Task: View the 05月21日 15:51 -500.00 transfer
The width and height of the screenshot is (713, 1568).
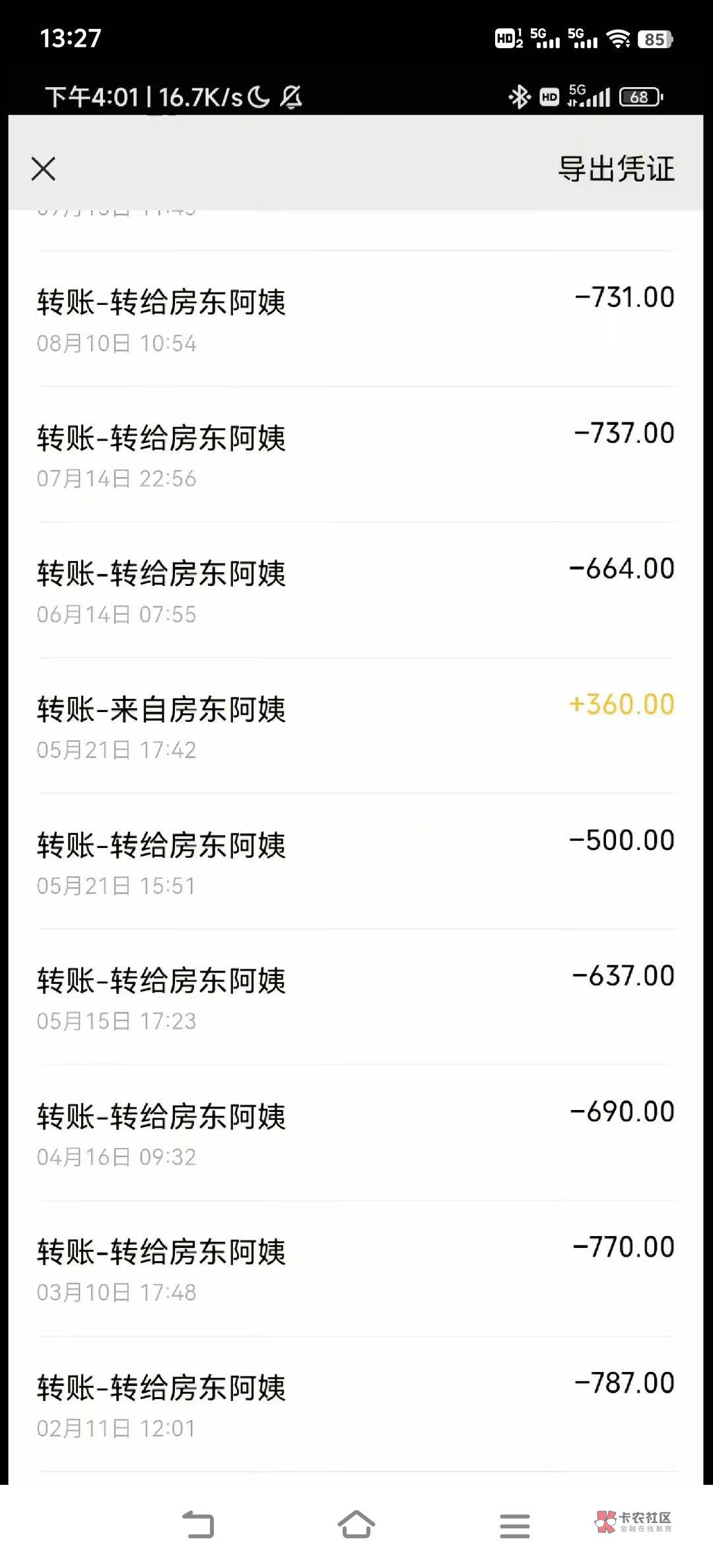Action: (x=356, y=862)
